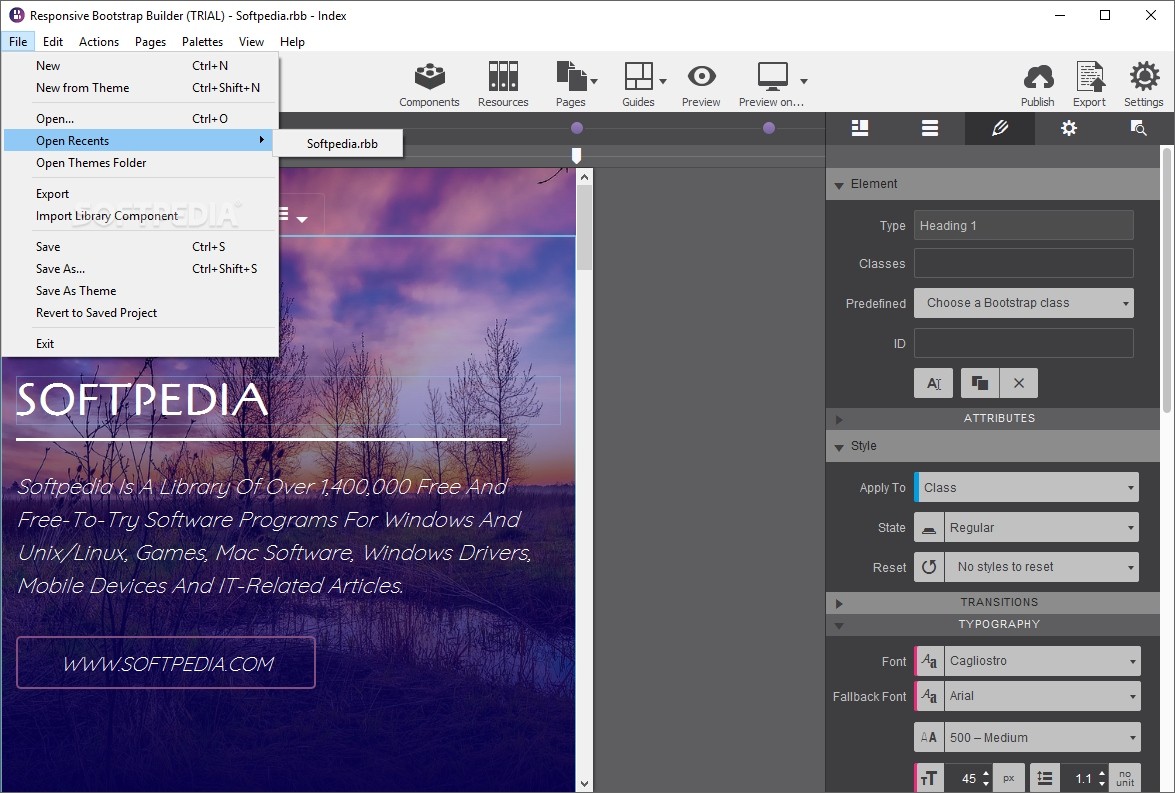Open the Apply To Class dropdown
The height and width of the screenshot is (793, 1175).
point(1027,487)
